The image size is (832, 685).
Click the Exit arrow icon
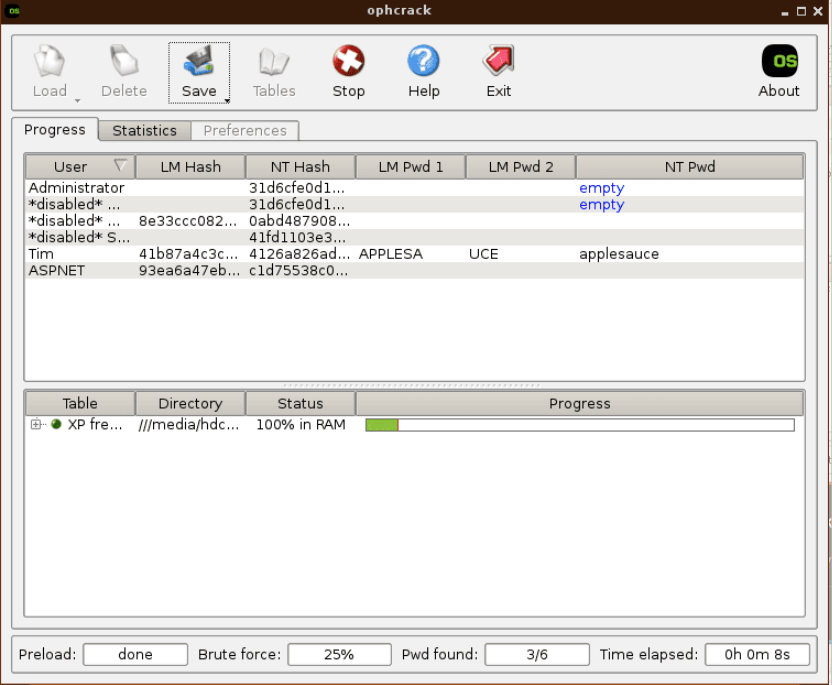point(498,62)
